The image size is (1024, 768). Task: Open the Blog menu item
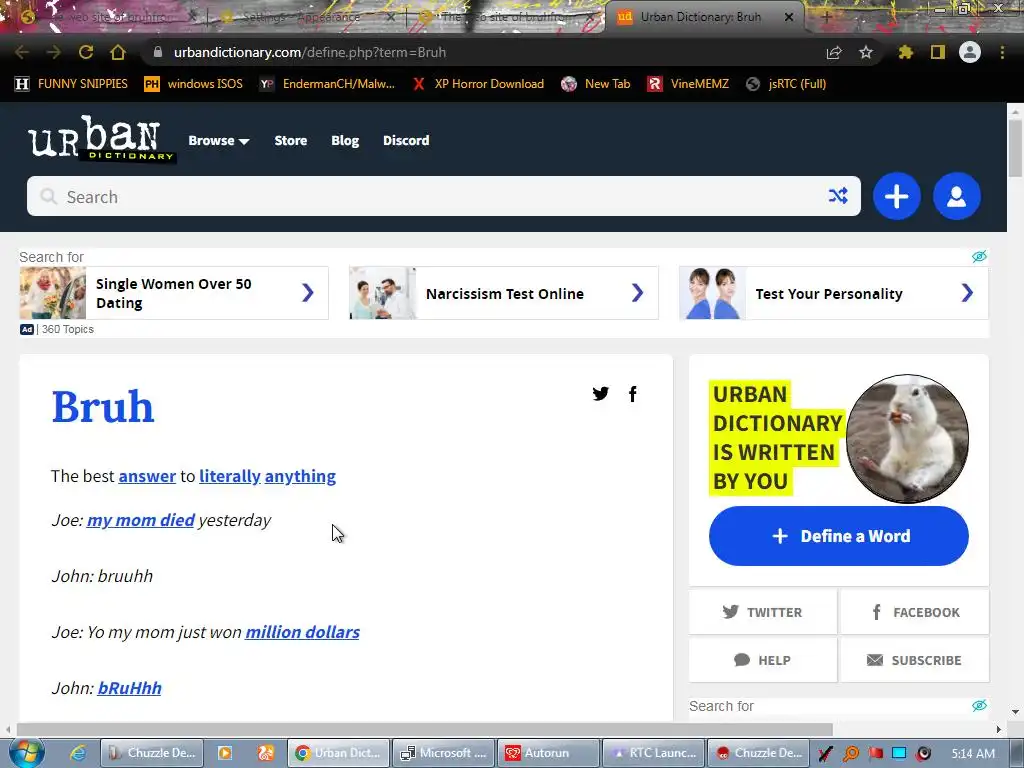345,140
